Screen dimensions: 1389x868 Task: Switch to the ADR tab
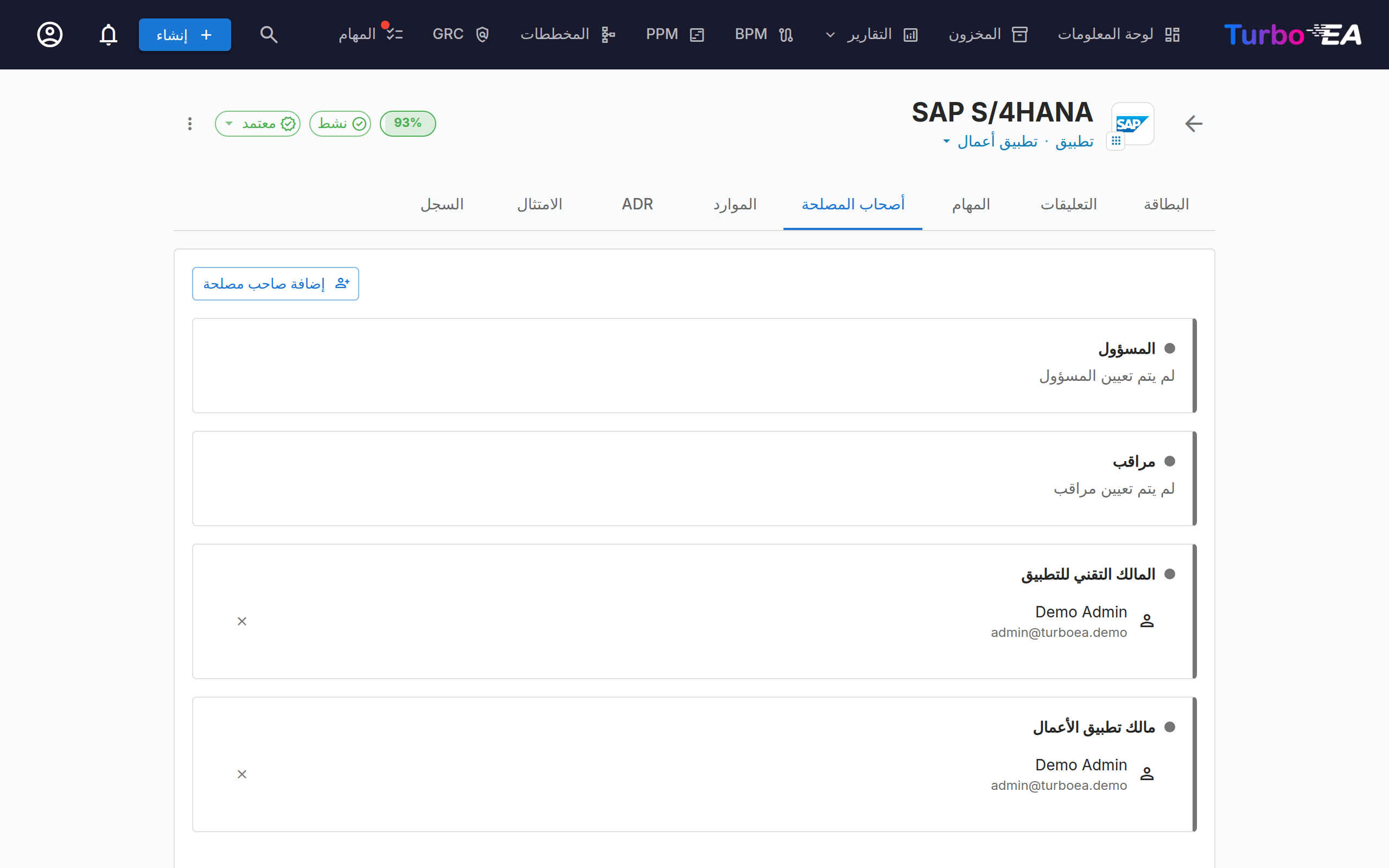pyautogui.click(x=638, y=205)
